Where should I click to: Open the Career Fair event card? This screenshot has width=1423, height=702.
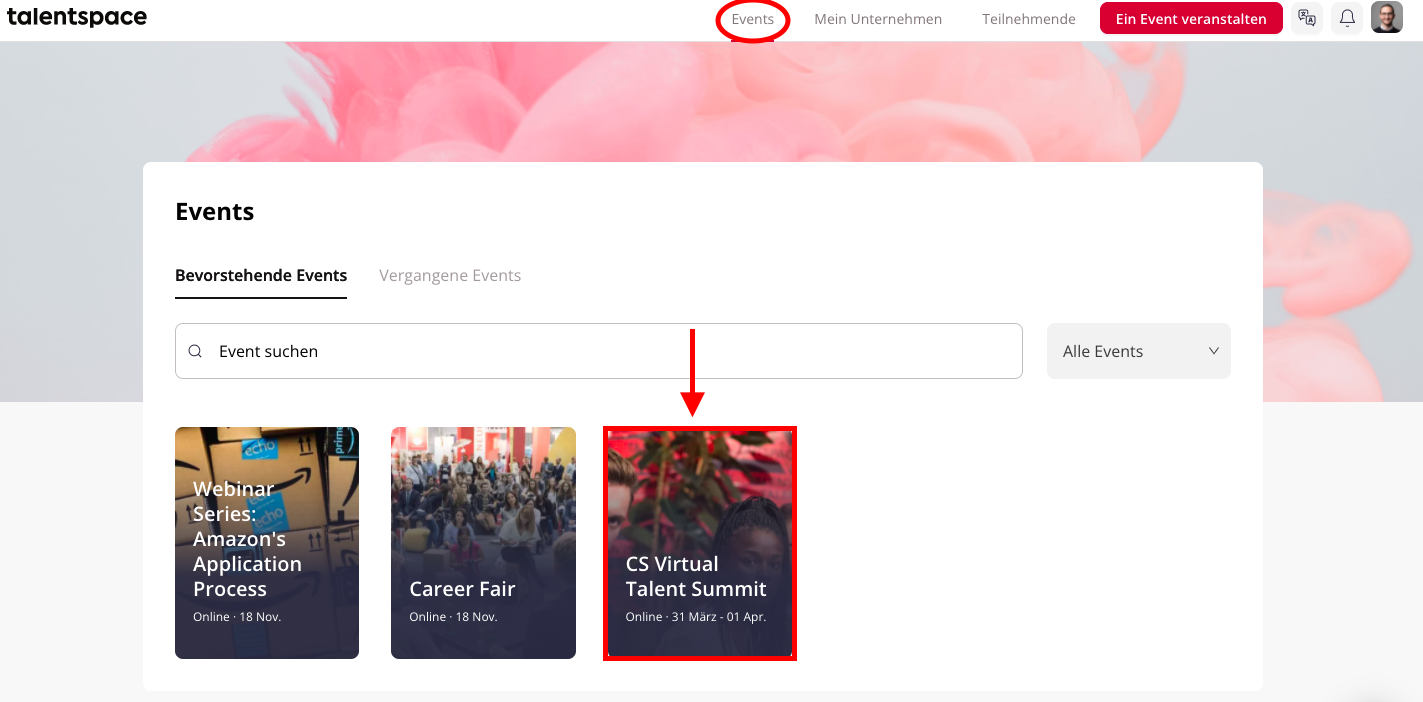pyautogui.click(x=483, y=543)
